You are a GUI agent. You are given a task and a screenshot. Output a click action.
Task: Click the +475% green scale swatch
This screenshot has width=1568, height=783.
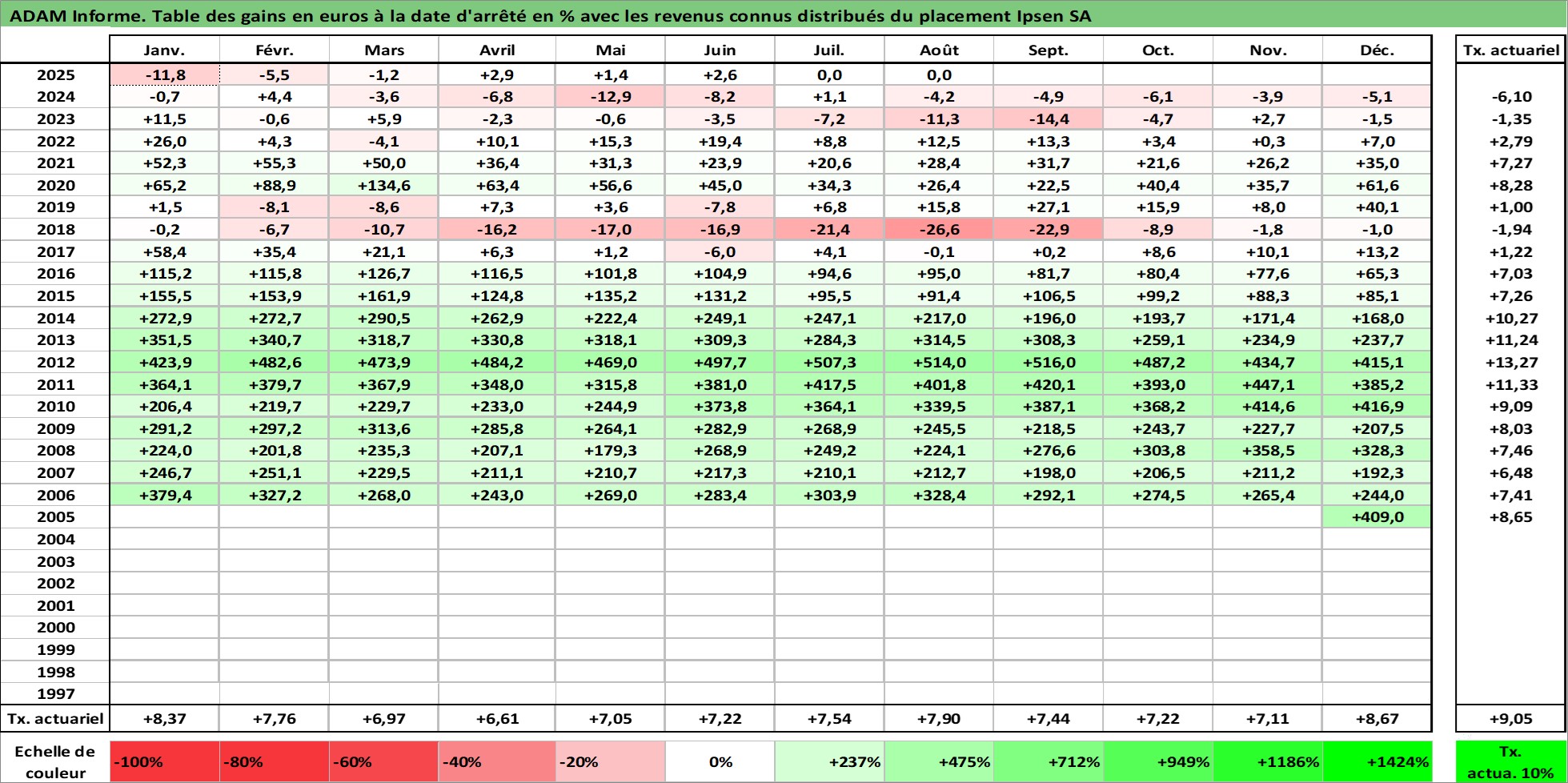[939, 761]
